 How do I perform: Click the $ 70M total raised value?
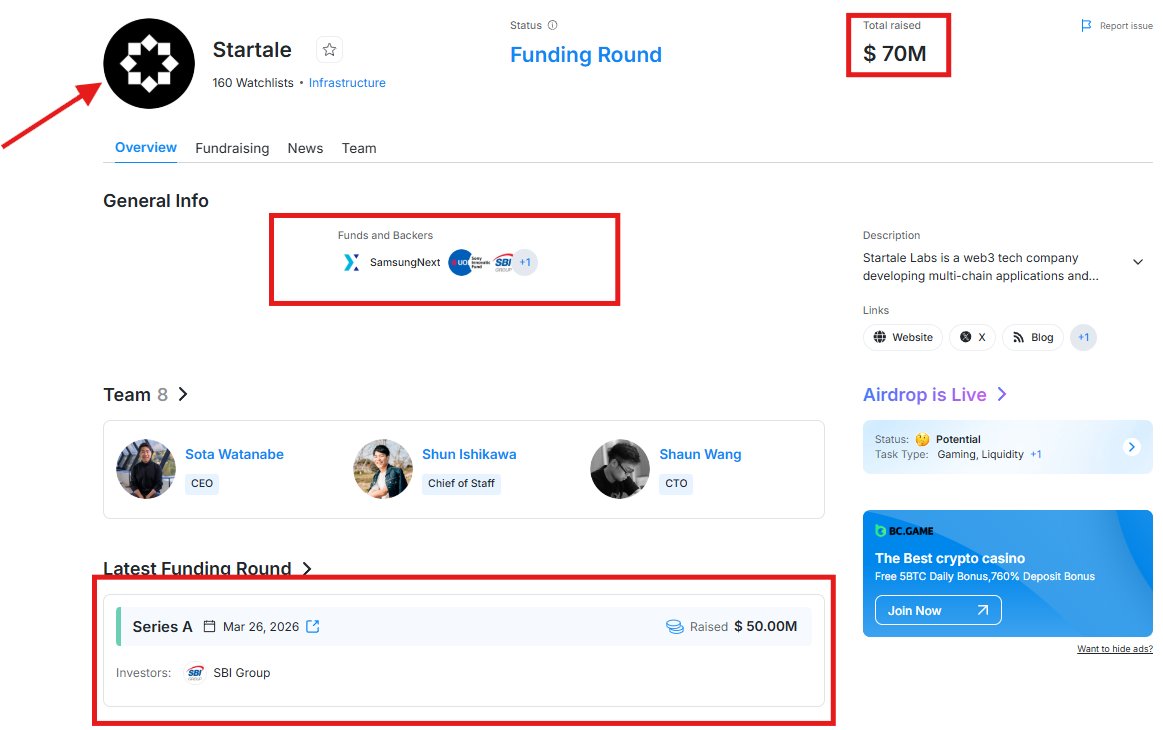895,53
